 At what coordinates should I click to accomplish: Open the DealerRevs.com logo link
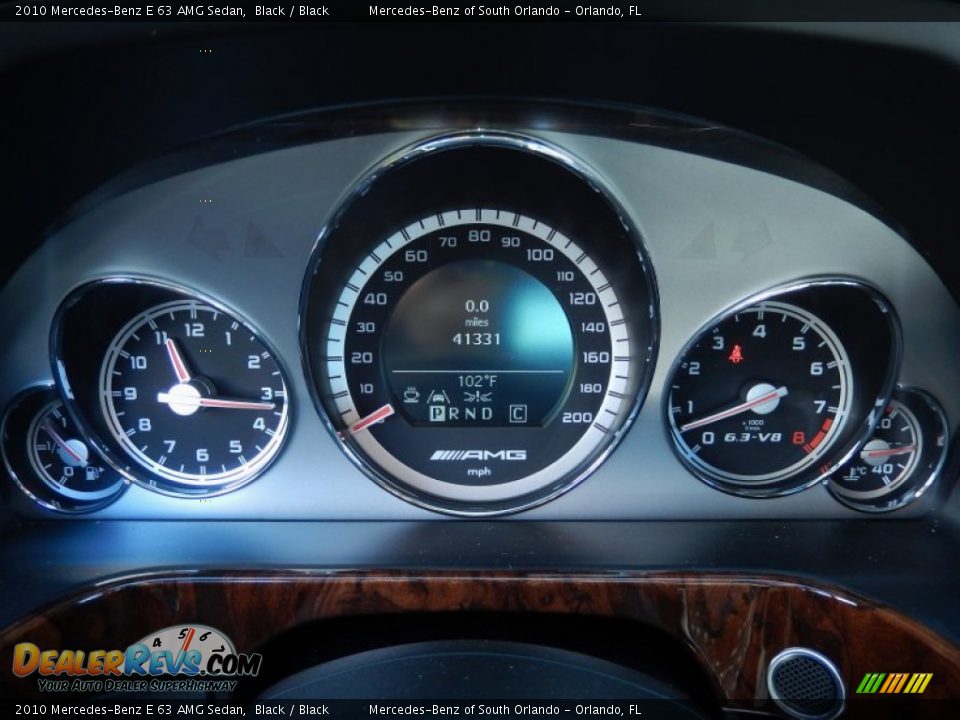point(135,661)
